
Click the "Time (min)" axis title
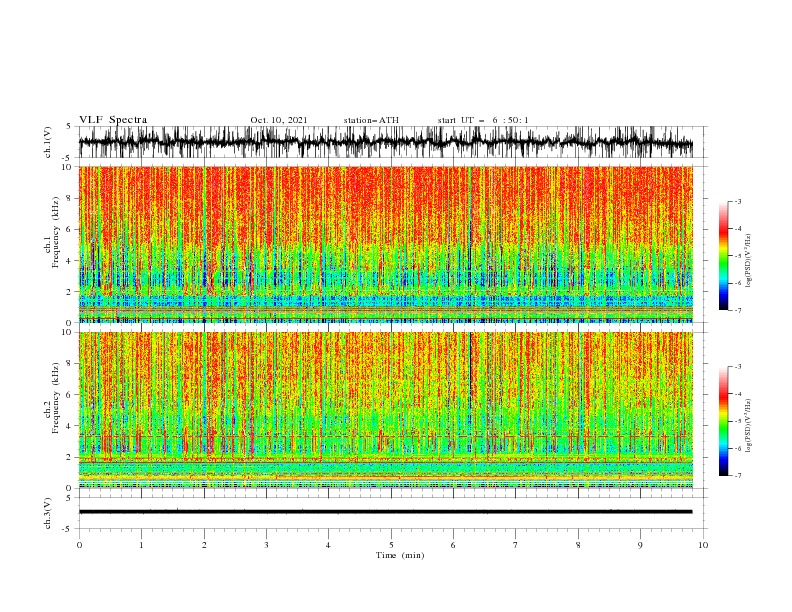(x=400, y=555)
